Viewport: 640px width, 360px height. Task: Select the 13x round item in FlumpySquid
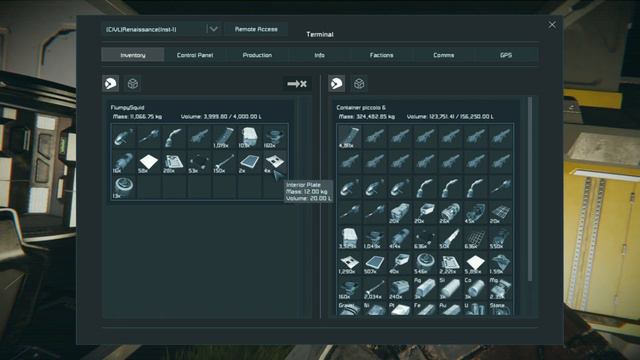pos(124,188)
